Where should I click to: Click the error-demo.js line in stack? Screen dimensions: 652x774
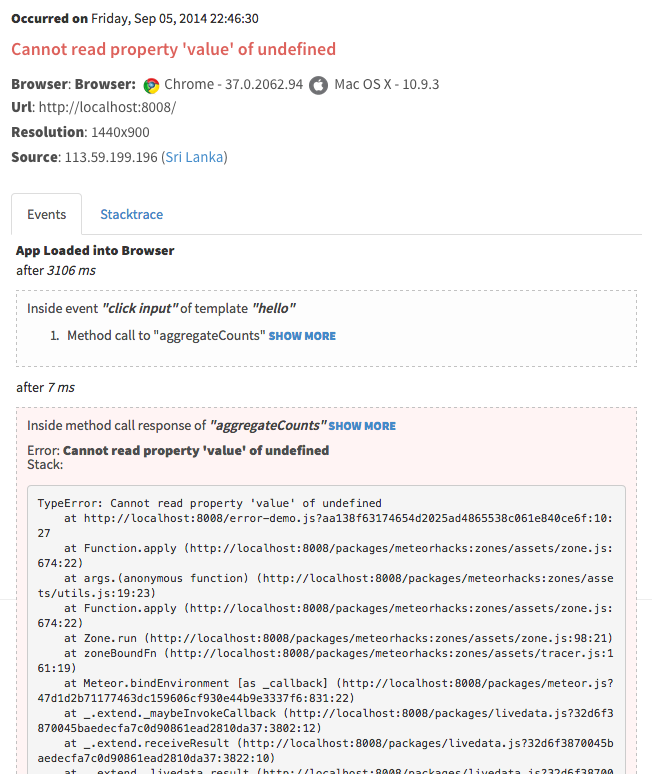(x=325, y=526)
